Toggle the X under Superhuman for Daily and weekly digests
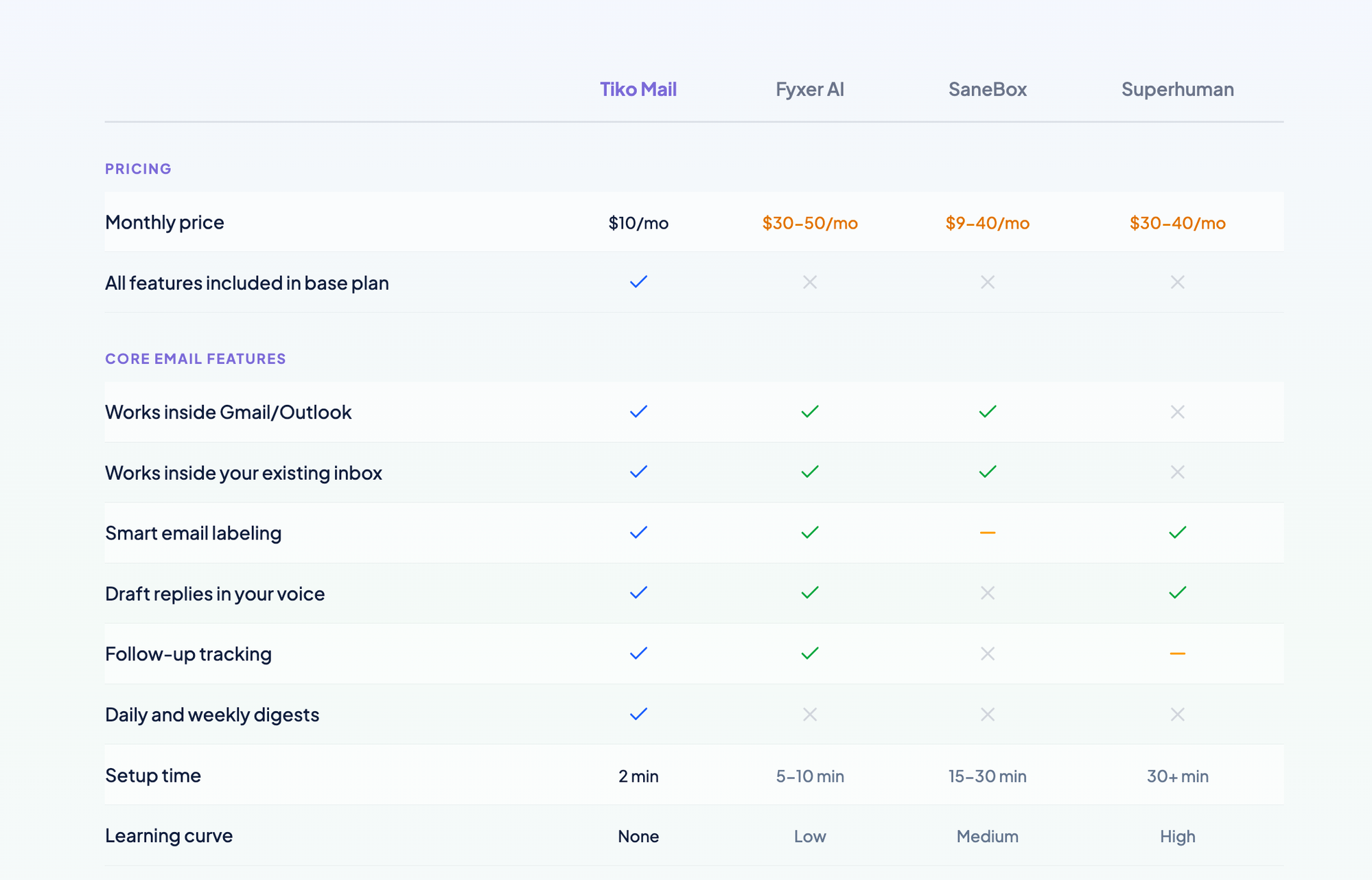This screenshot has width=1372, height=880. (x=1177, y=714)
